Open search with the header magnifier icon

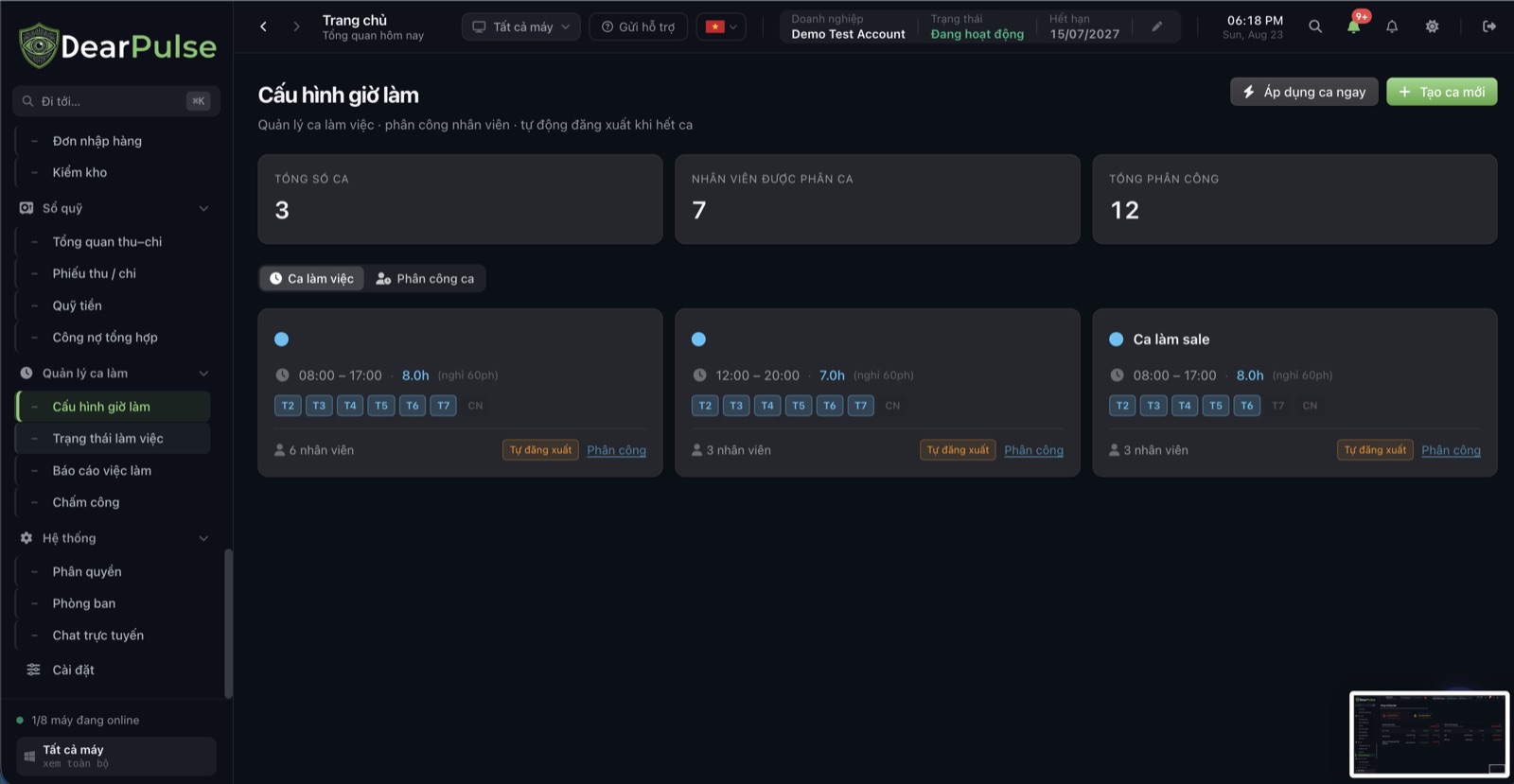point(1315,26)
